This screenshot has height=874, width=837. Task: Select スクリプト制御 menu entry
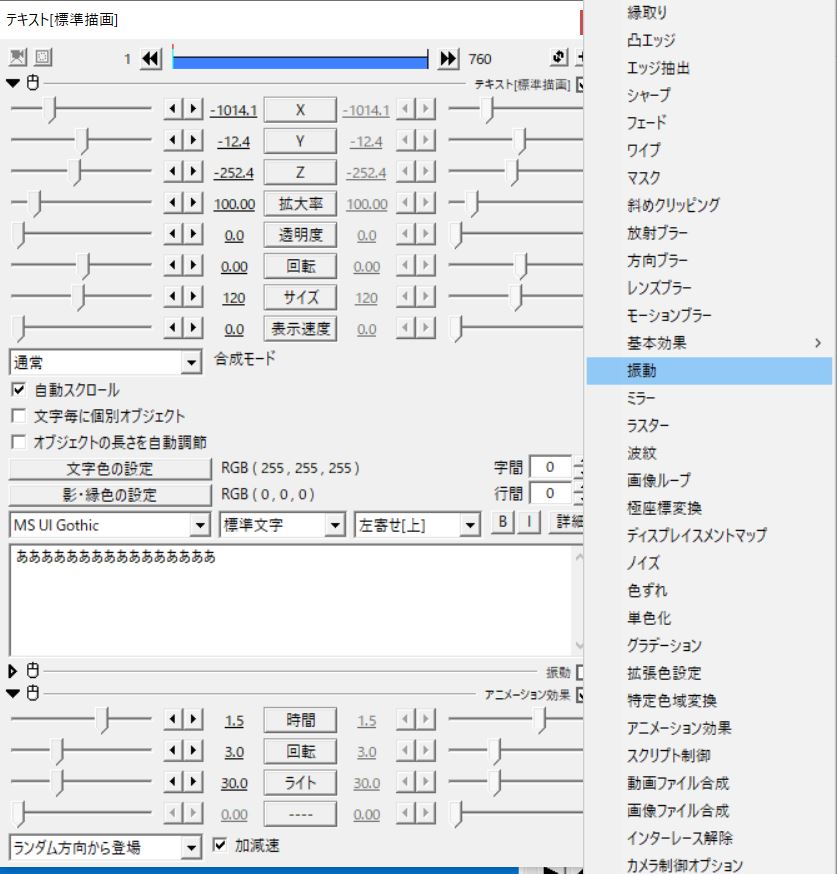click(709, 755)
